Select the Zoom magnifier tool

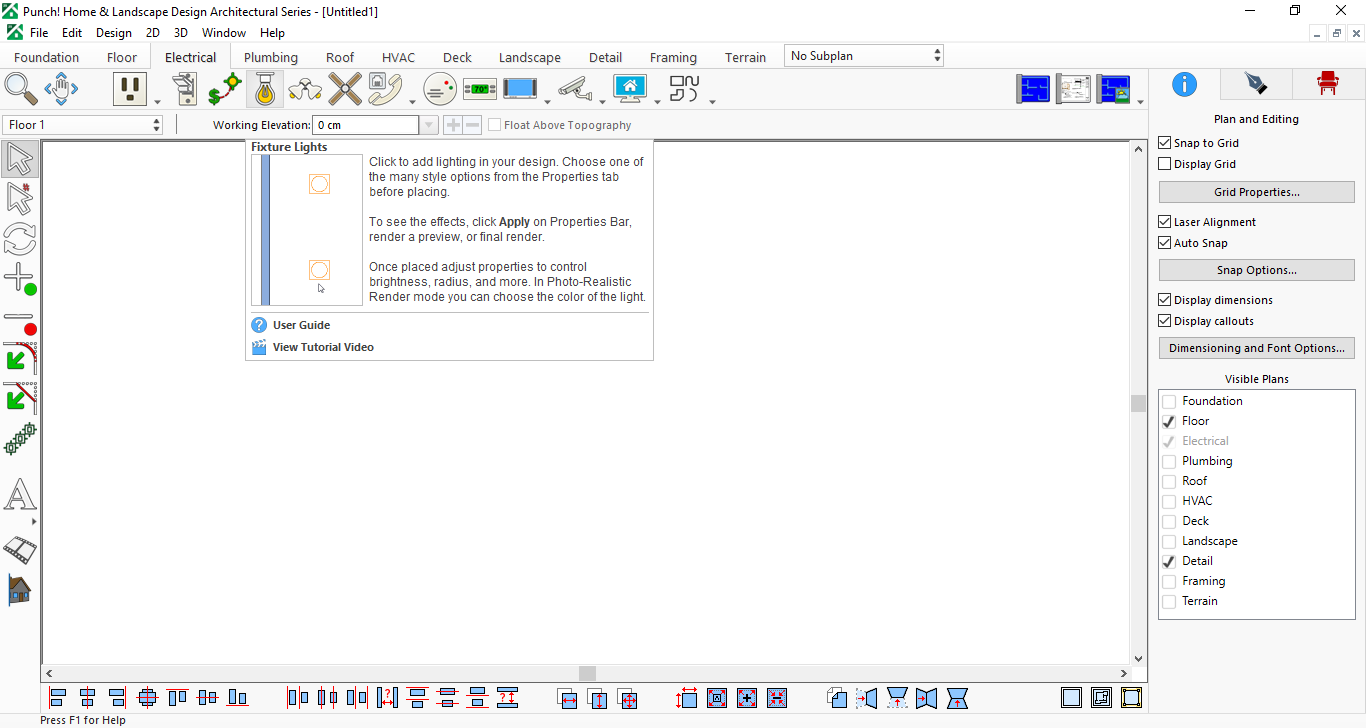tap(20, 89)
